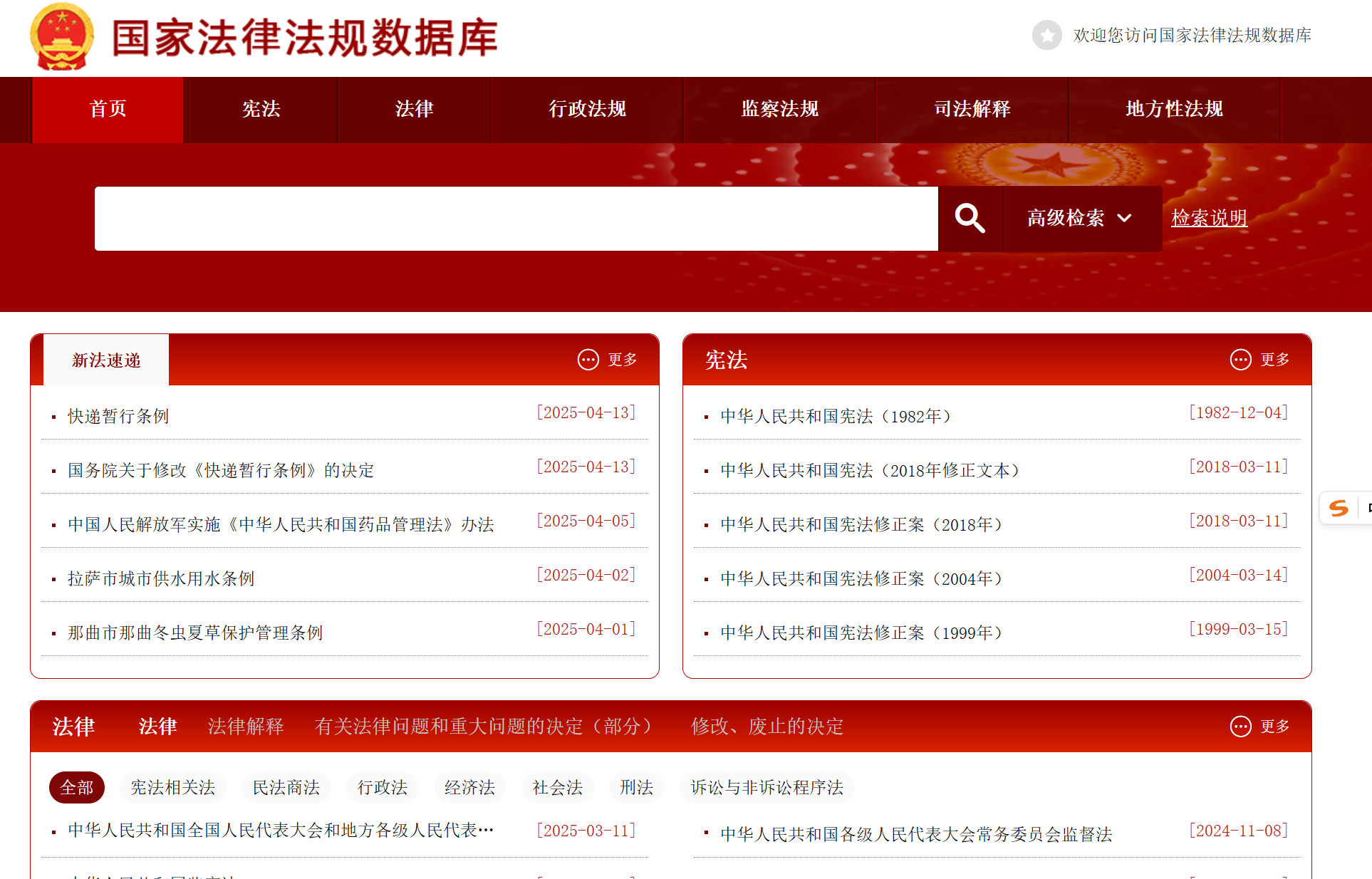Open 中华人民共和国宪法（1982年）entry

(835, 417)
